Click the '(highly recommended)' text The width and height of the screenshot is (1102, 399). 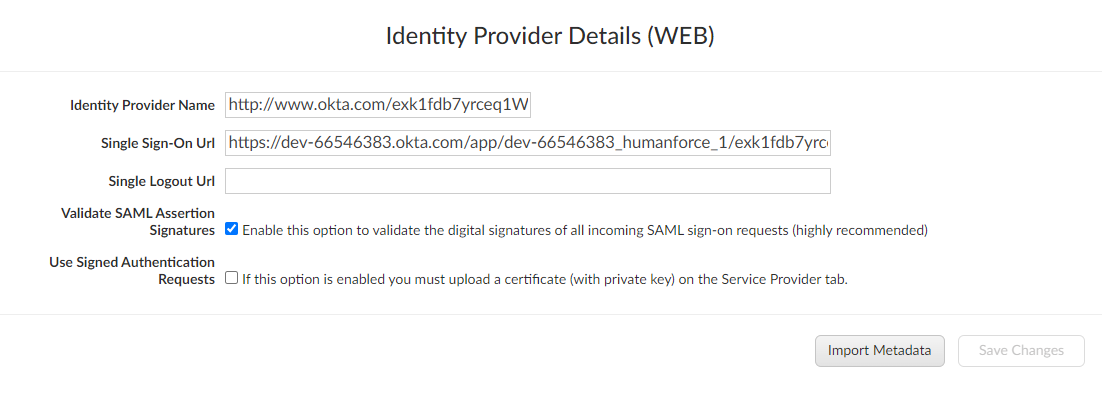tap(860, 230)
